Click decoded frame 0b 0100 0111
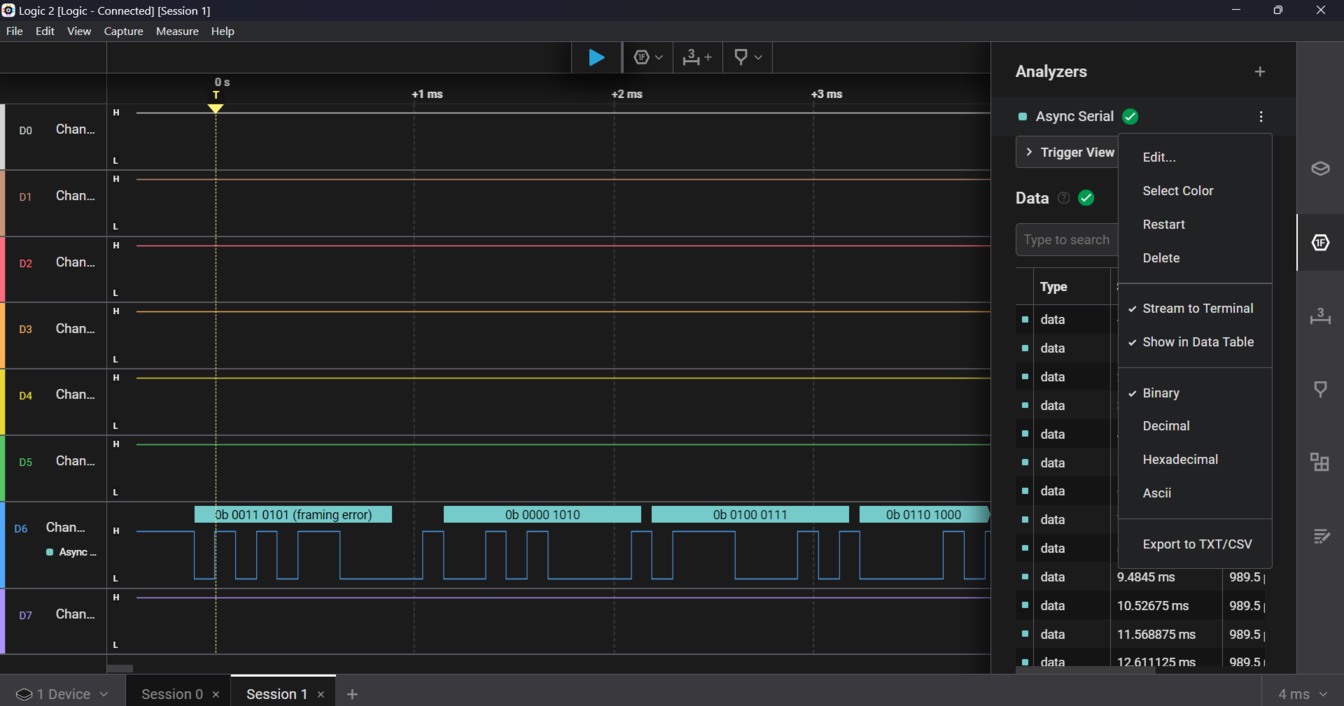Screen dimensions: 1344x706 click(x=750, y=515)
